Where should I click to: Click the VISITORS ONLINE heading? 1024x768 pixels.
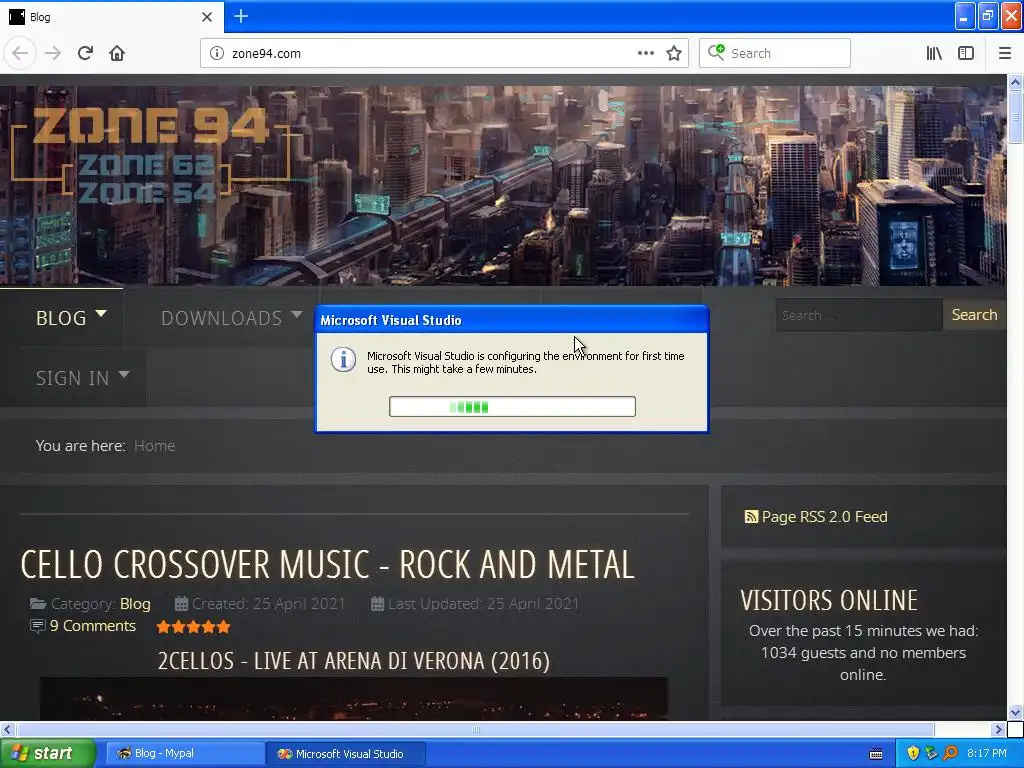click(829, 600)
